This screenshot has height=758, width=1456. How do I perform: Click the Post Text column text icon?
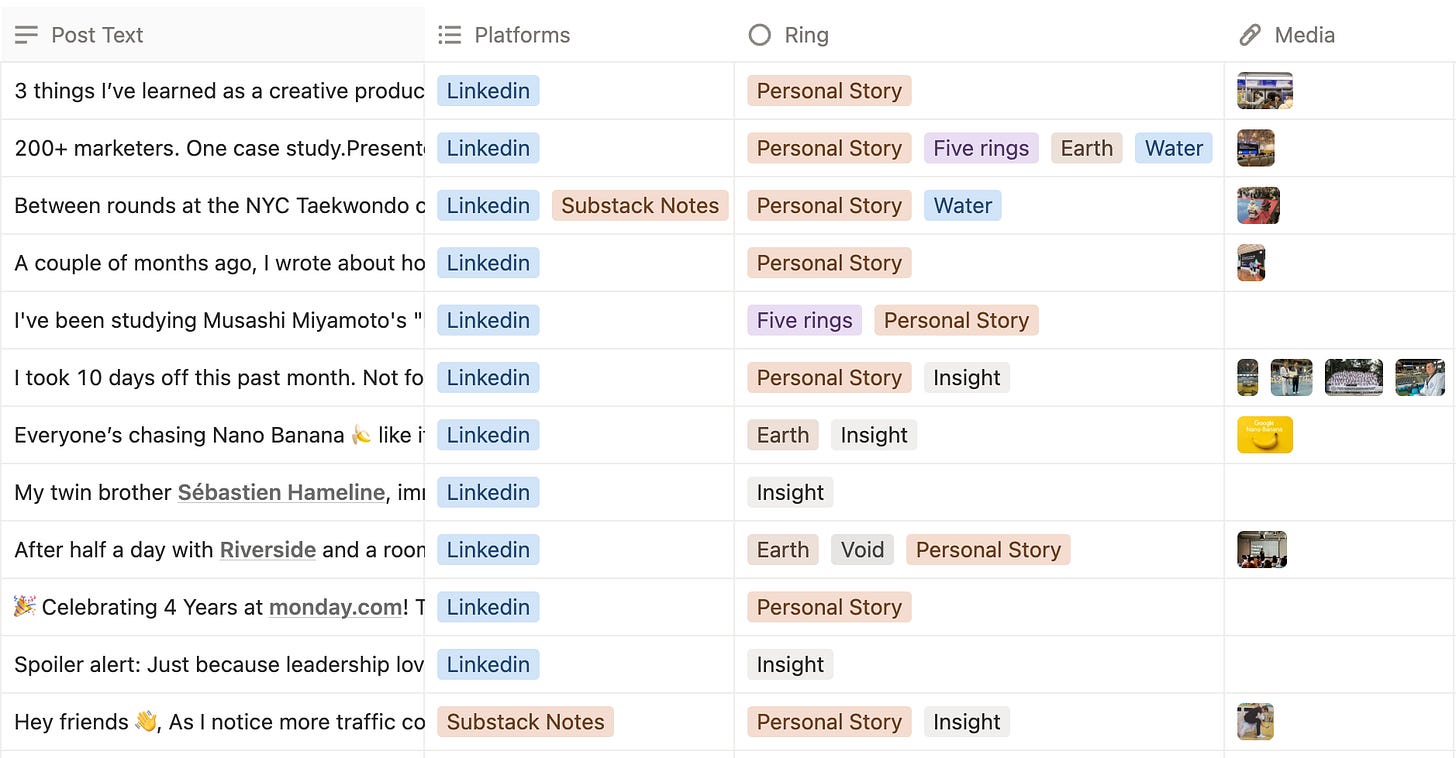pyautogui.click(x=27, y=35)
